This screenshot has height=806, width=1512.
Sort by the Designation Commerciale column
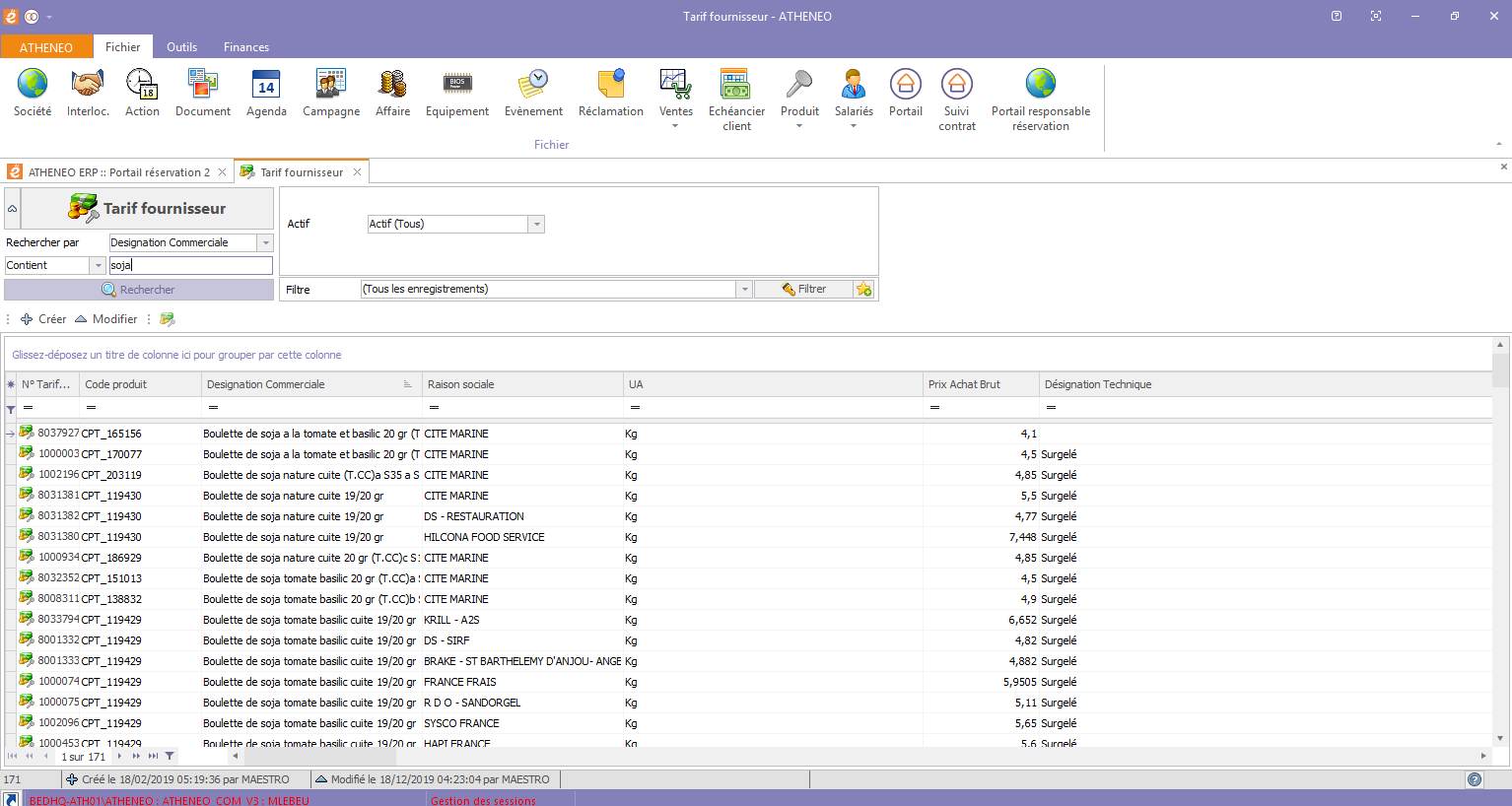coord(310,384)
